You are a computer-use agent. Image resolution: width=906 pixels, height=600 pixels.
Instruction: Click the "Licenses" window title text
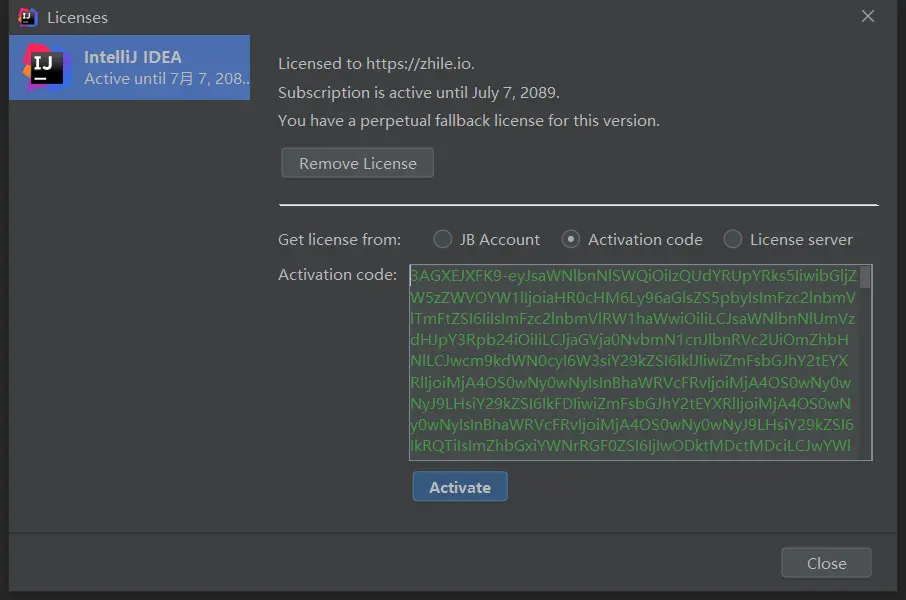(77, 17)
